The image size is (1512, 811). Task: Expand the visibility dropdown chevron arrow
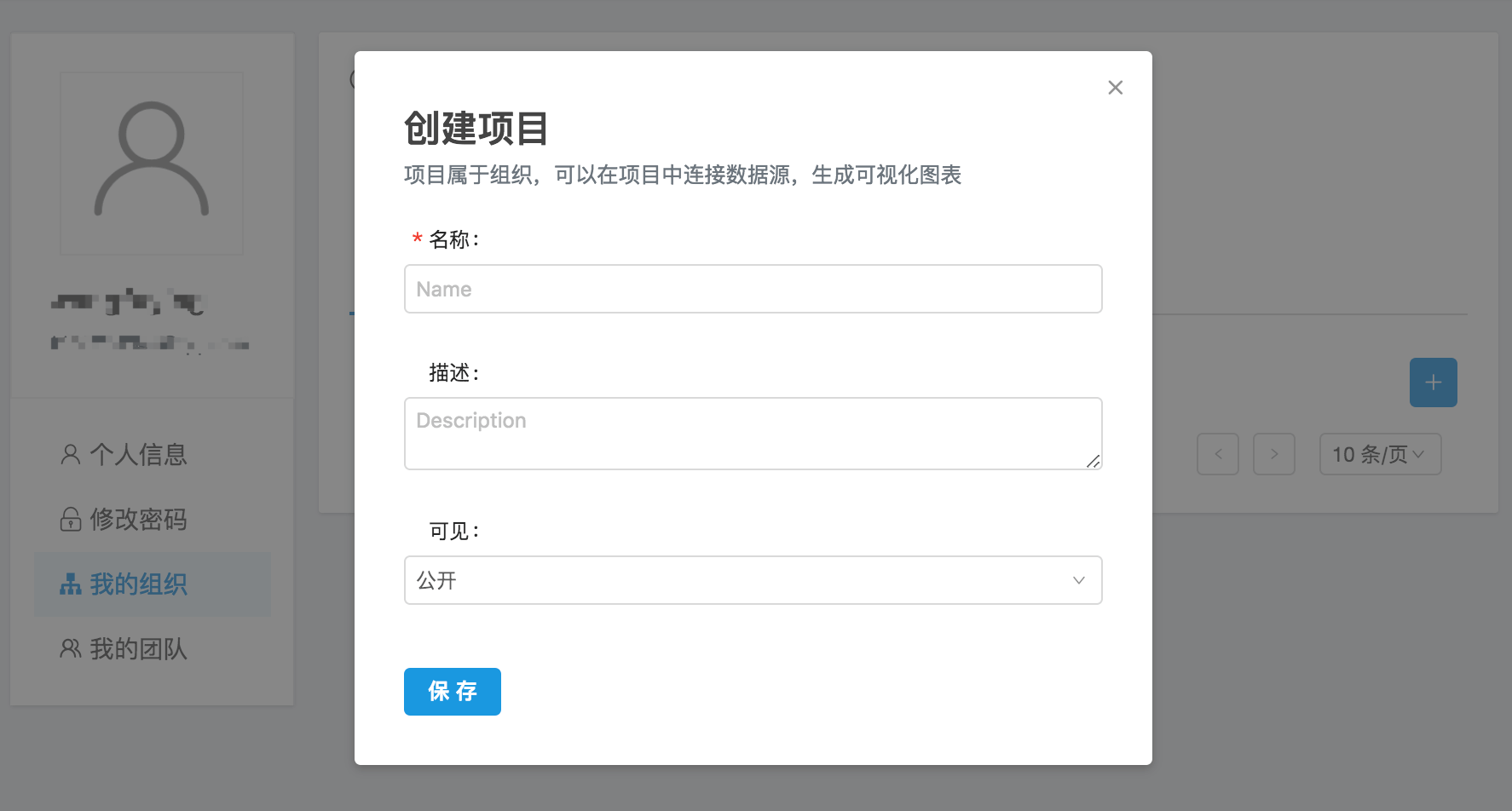[1078, 580]
